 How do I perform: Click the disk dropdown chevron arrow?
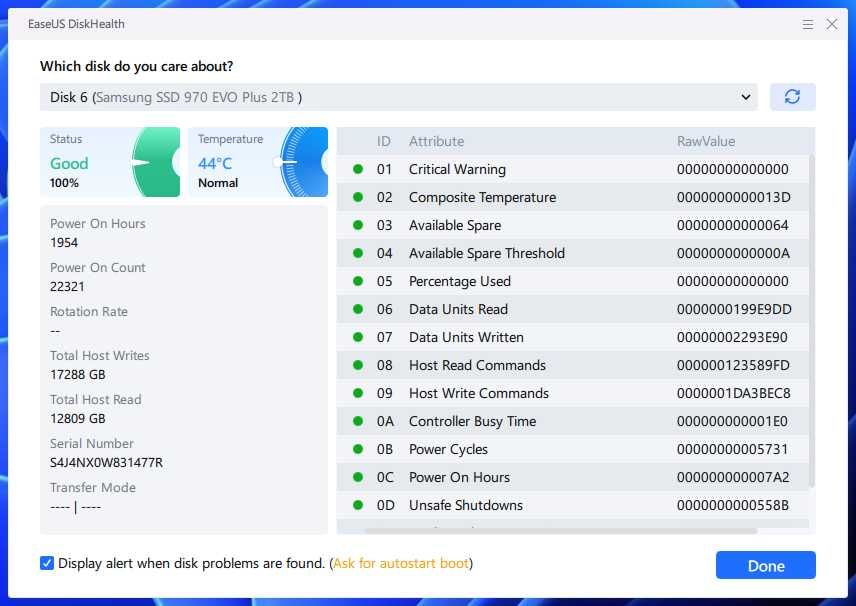745,97
